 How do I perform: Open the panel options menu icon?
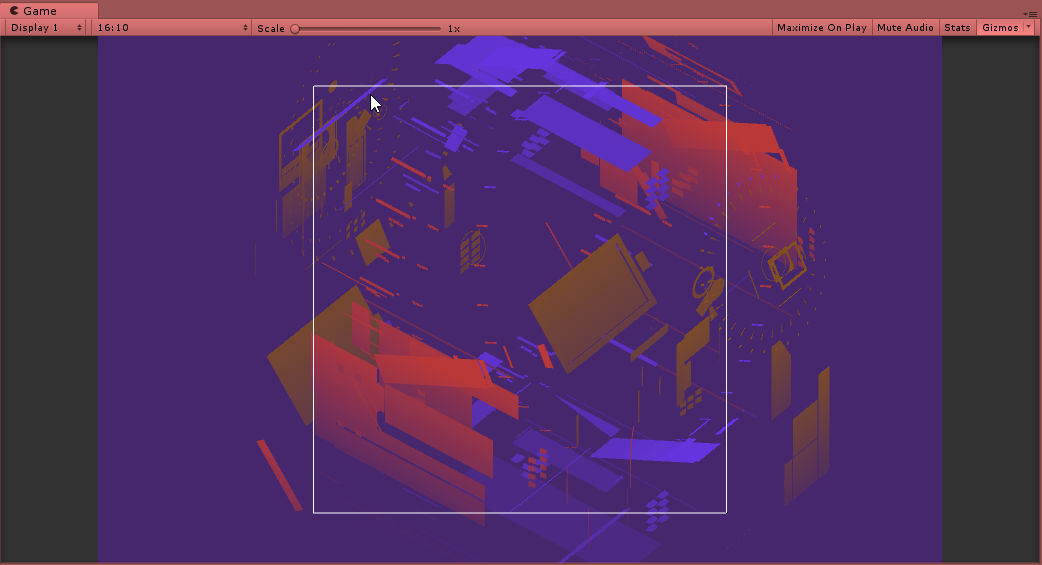(x=1032, y=14)
